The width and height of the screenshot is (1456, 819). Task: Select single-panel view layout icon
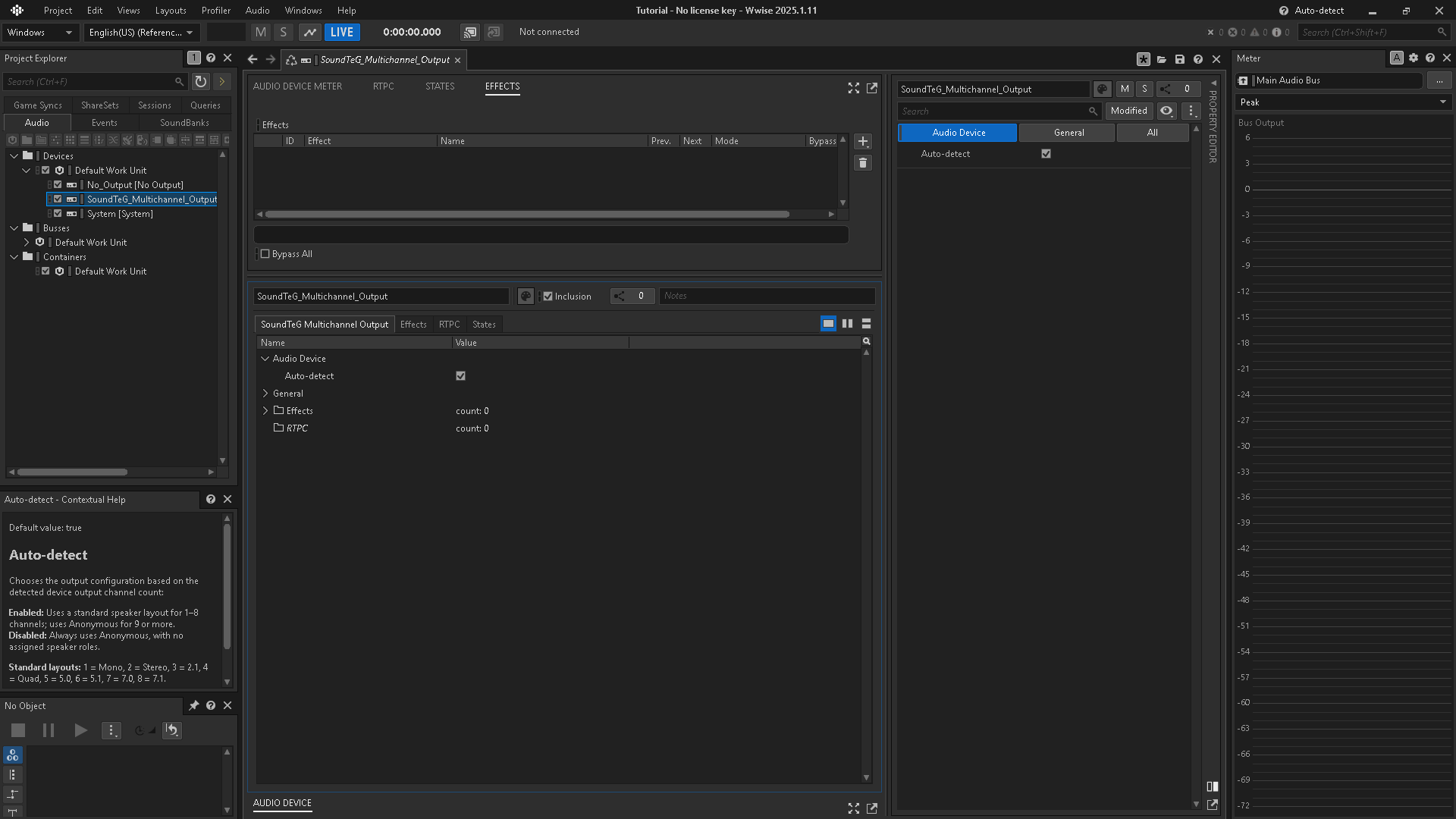click(x=828, y=324)
